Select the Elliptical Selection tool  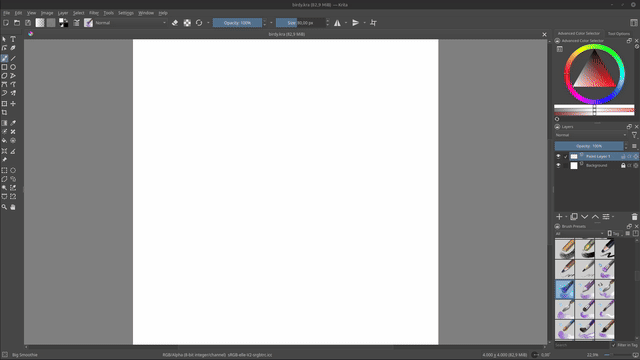[x=13, y=170]
